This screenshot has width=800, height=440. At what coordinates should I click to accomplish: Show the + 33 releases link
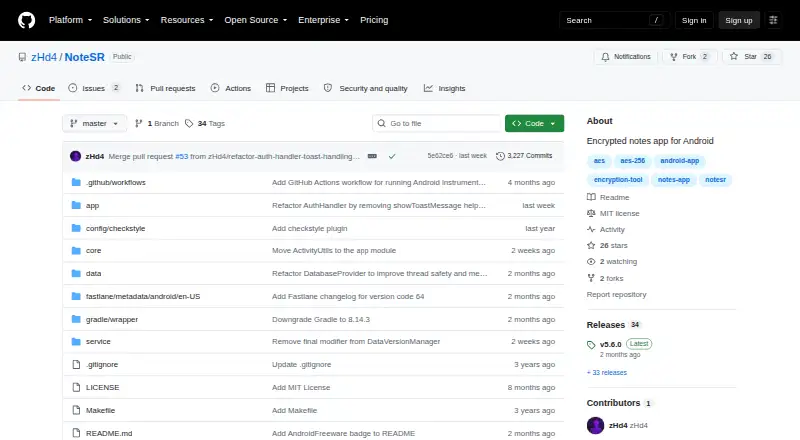pyautogui.click(x=607, y=373)
